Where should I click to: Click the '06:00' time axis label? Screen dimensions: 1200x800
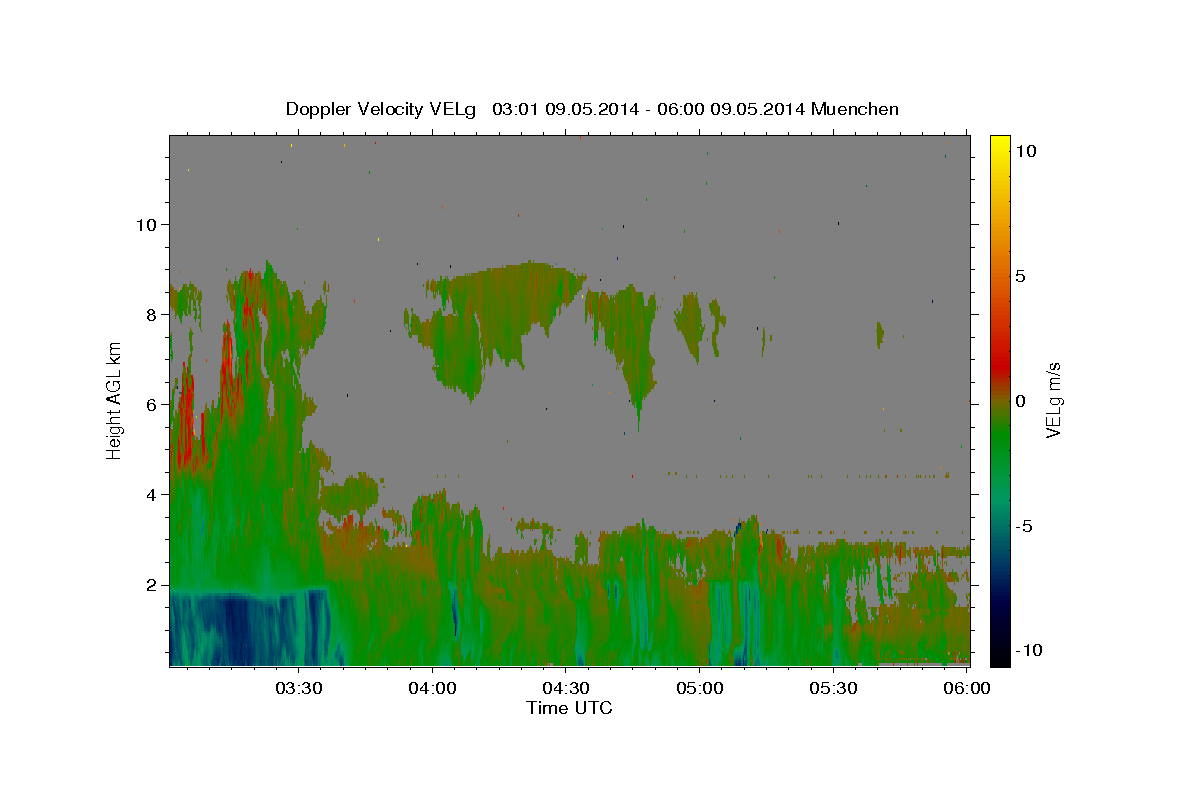pos(967,688)
